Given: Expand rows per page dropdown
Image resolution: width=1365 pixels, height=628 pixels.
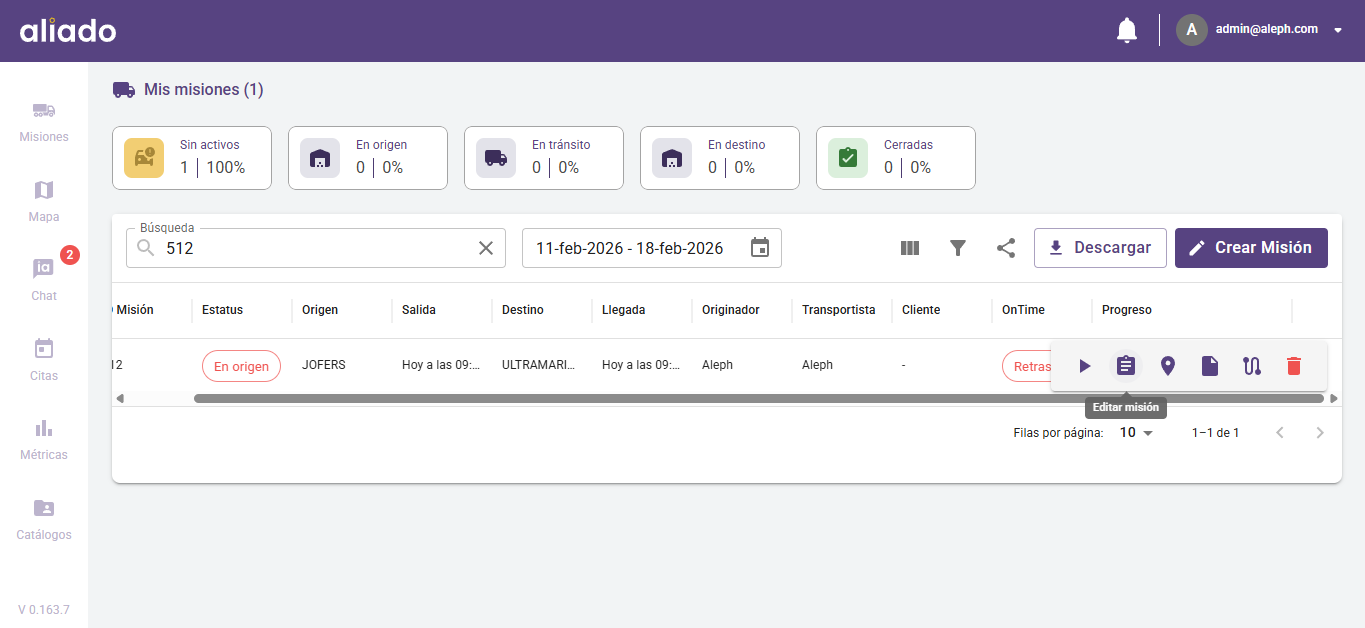Looking at the screenshot, I should (1137, 433).
